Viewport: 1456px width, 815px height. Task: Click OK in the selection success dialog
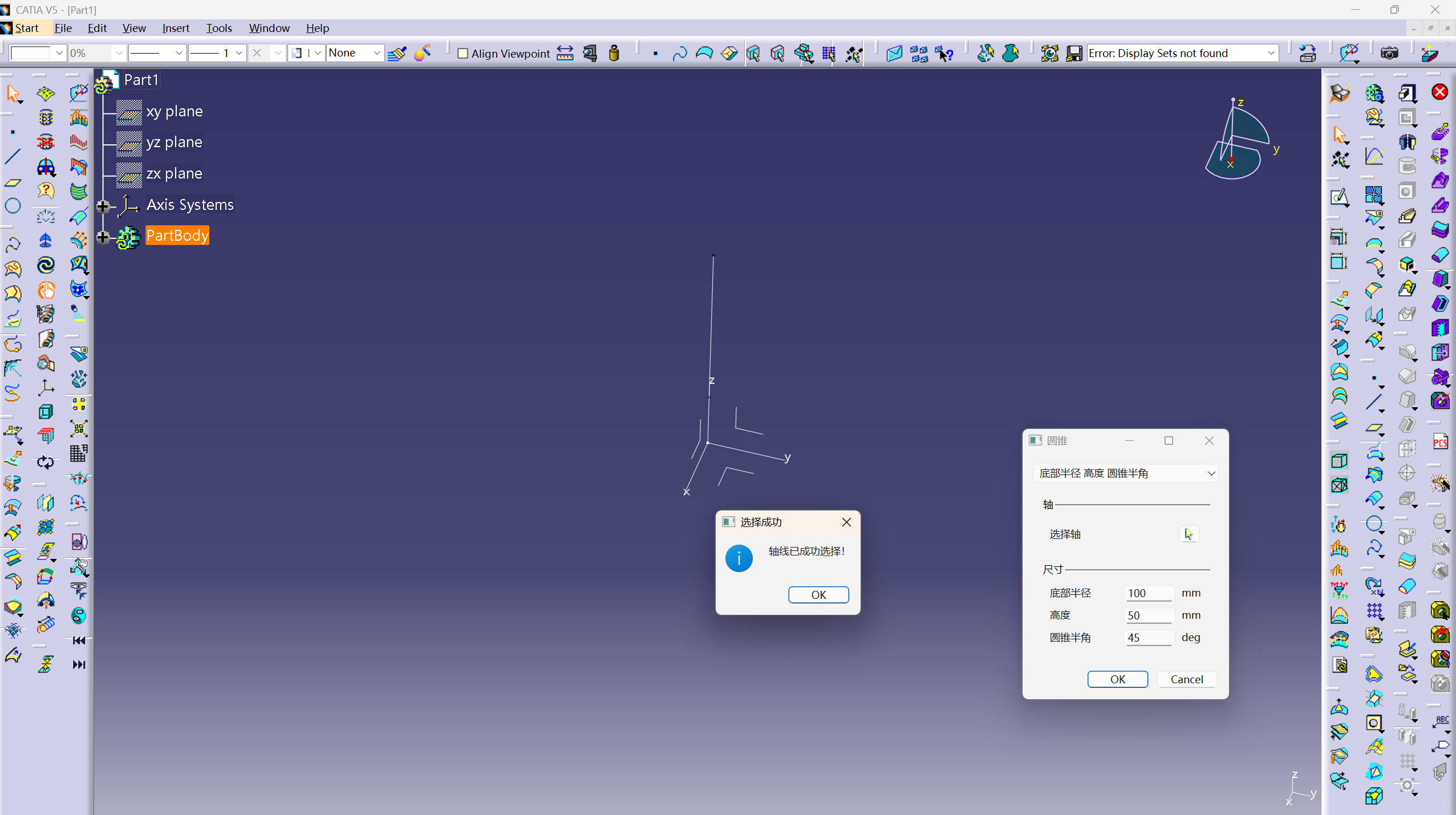click(x=818, y=594)
